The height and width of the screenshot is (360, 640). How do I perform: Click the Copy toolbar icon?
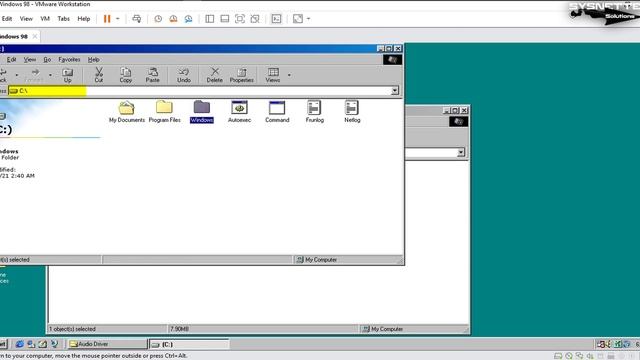(126, 75)
